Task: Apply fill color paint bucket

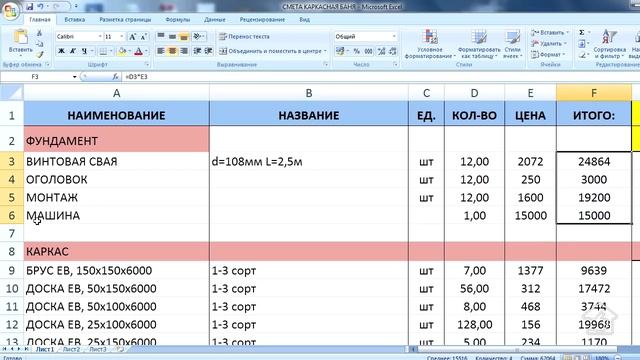Action: (x=122, y=51)
